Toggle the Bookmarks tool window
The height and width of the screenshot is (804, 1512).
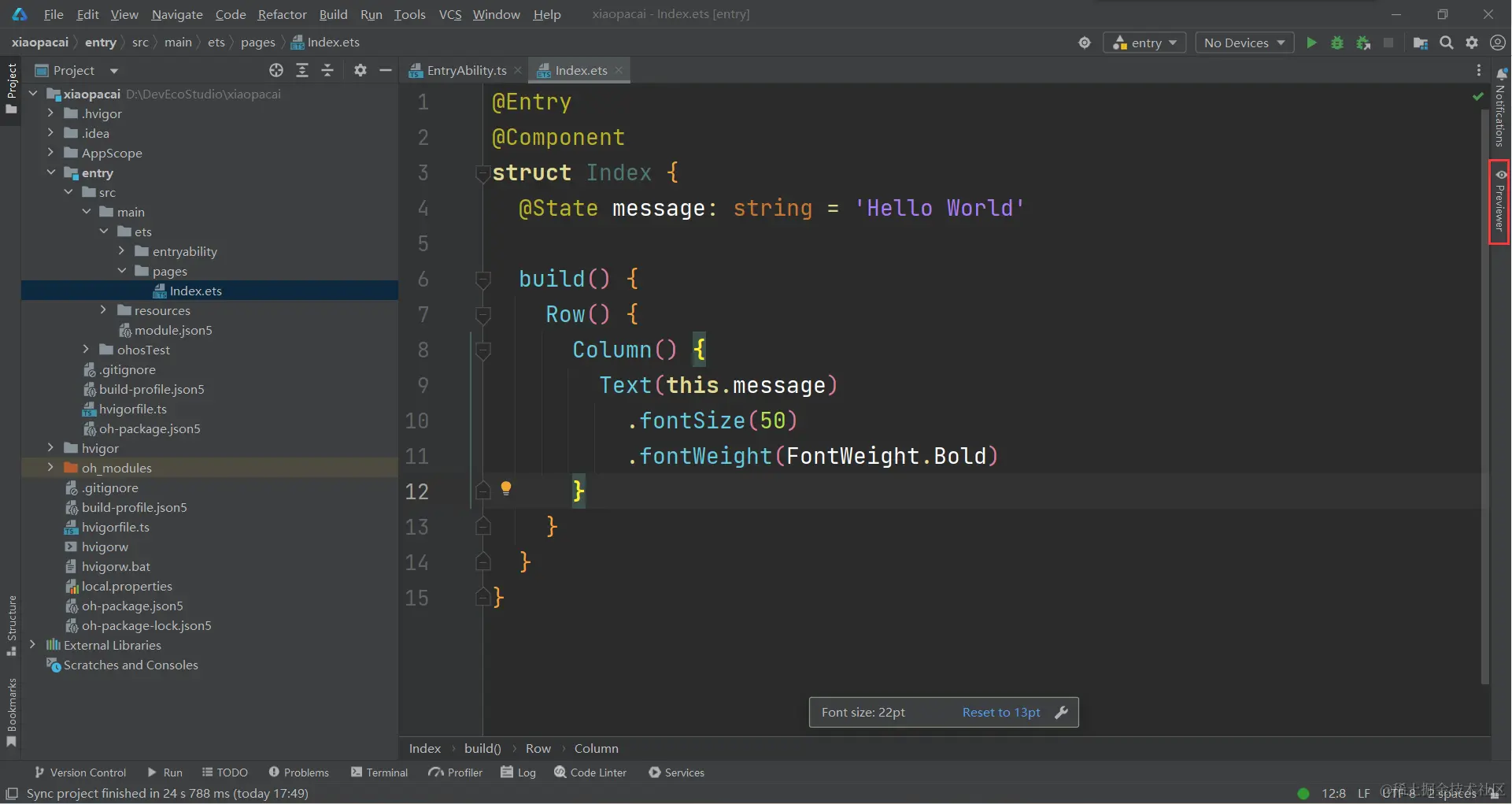[11, 713]
